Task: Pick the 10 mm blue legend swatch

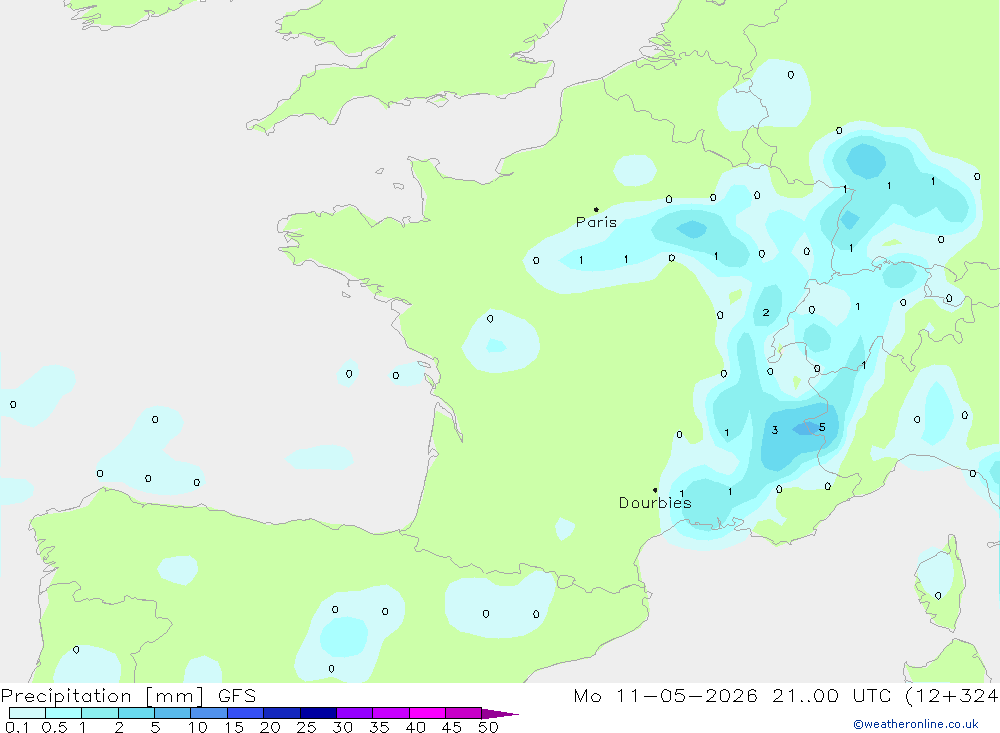Action: [x=209, y=713]
